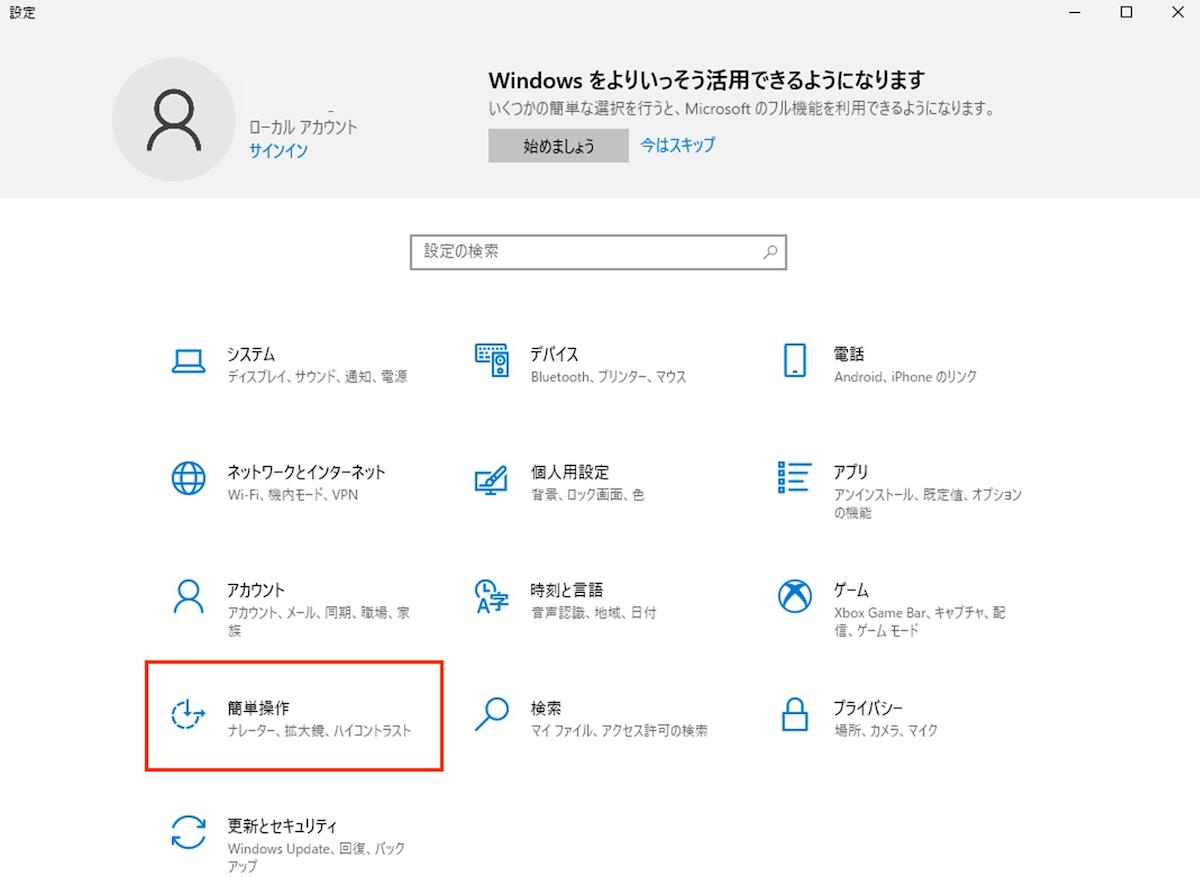Open the 電話 phone icon

(x=794, y=361)
